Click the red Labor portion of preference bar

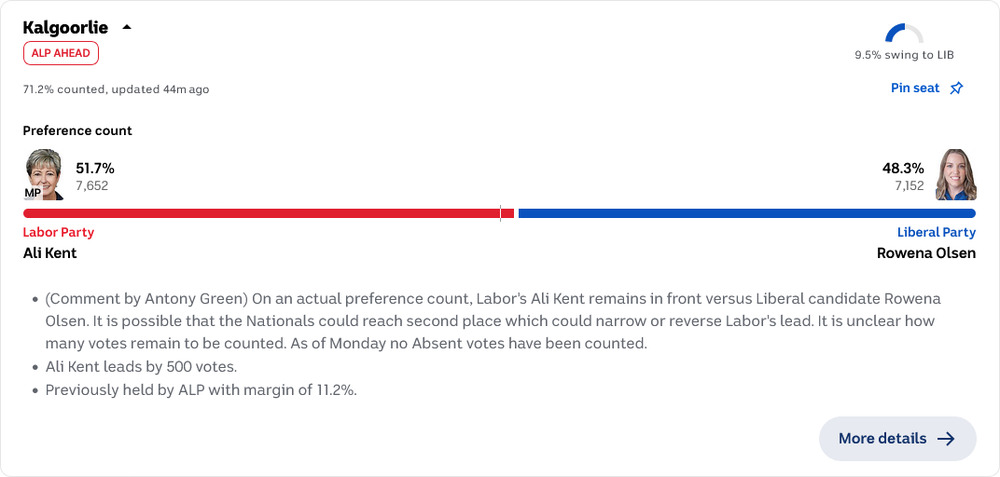[268, 214]
